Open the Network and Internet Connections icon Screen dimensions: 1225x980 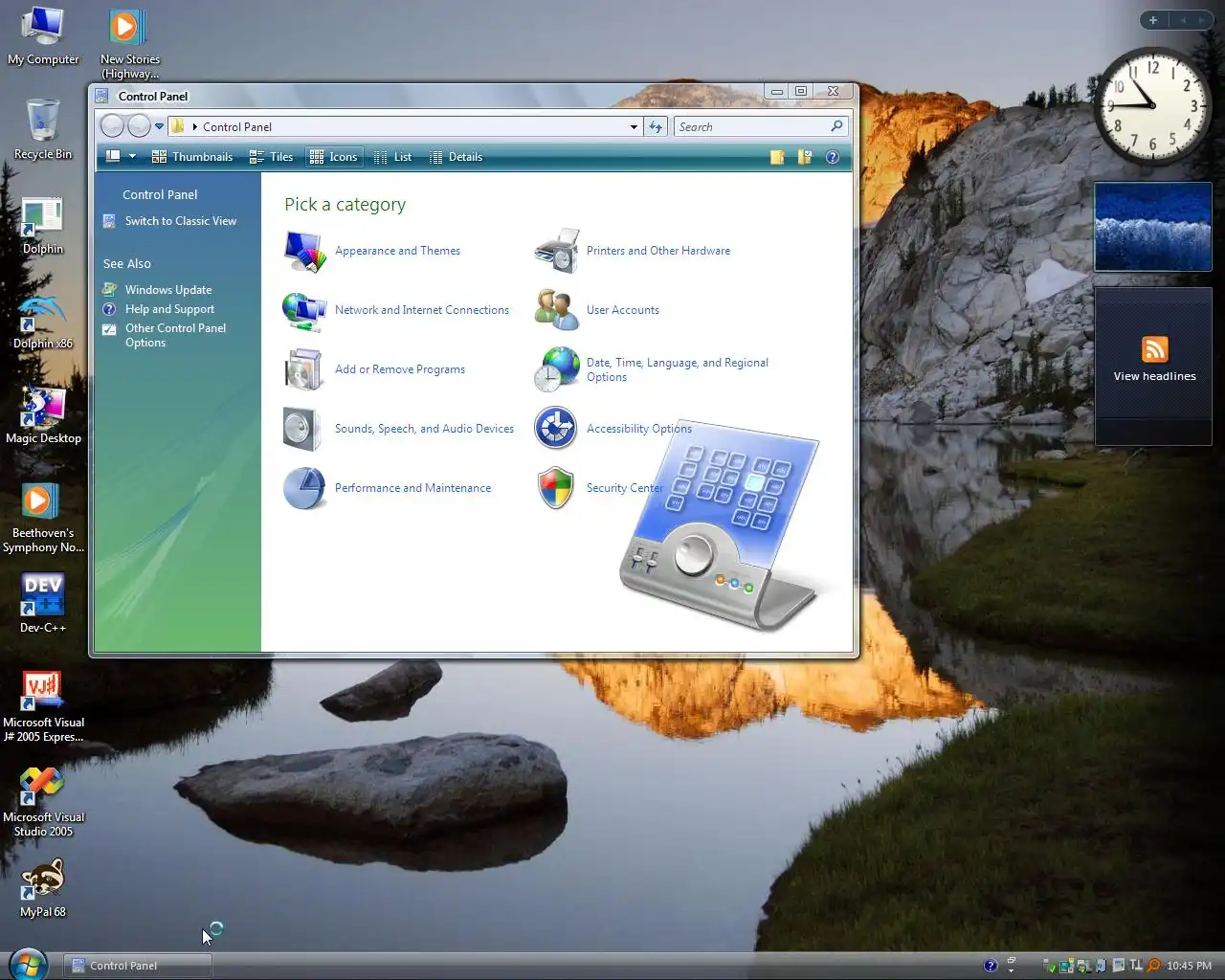[305, 310]
